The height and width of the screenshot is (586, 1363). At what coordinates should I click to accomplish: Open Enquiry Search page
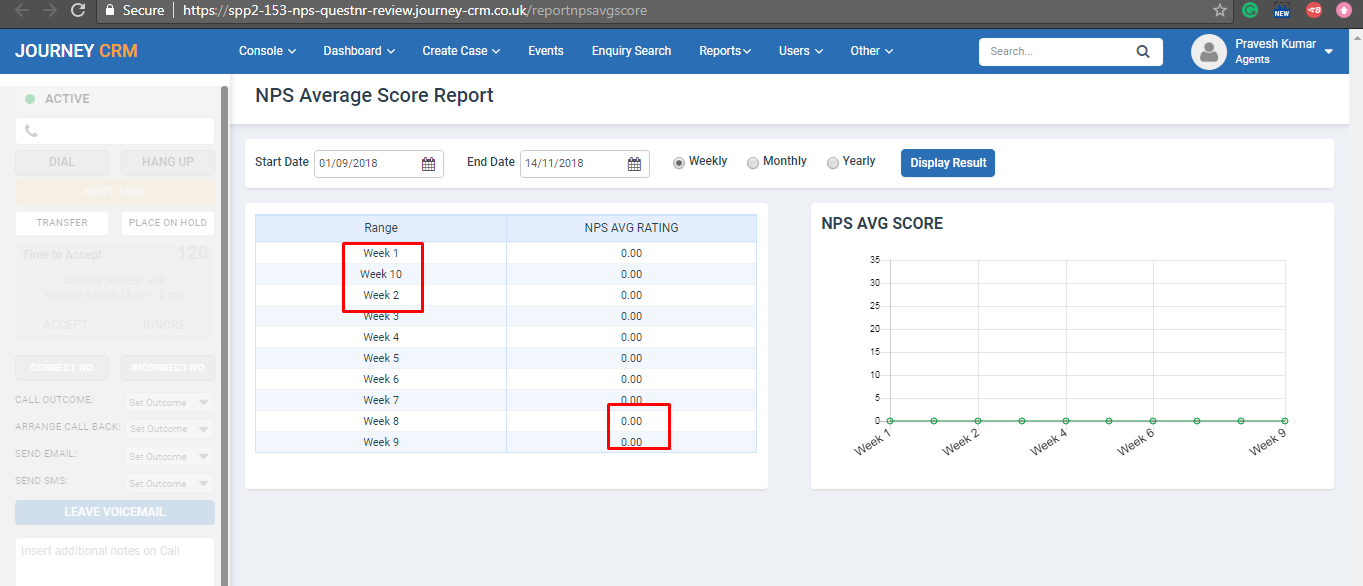coord(631,51)
